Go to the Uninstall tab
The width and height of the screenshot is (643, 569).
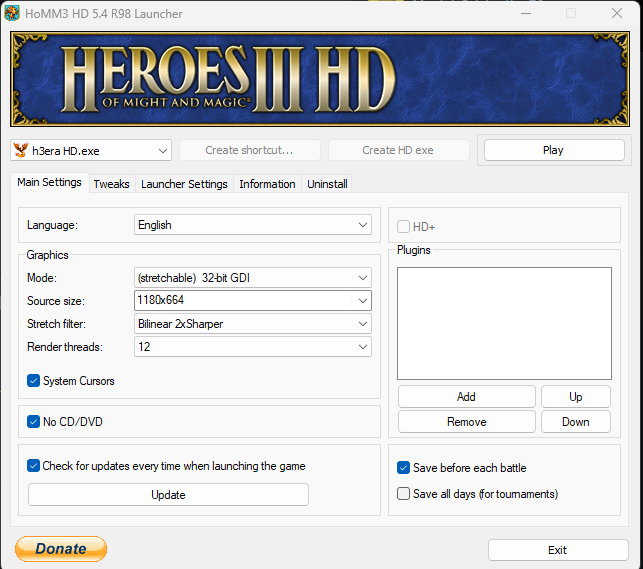coord(327,184)
